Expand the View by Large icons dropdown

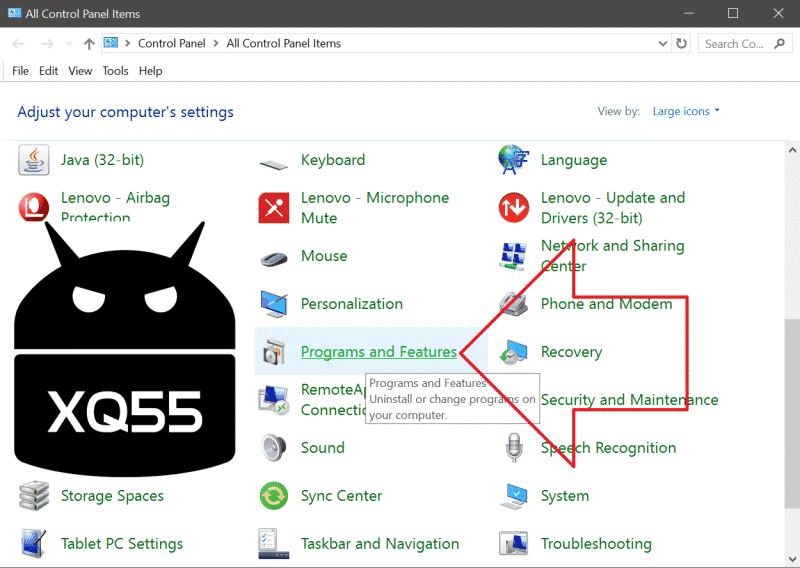tap(686, 112)
